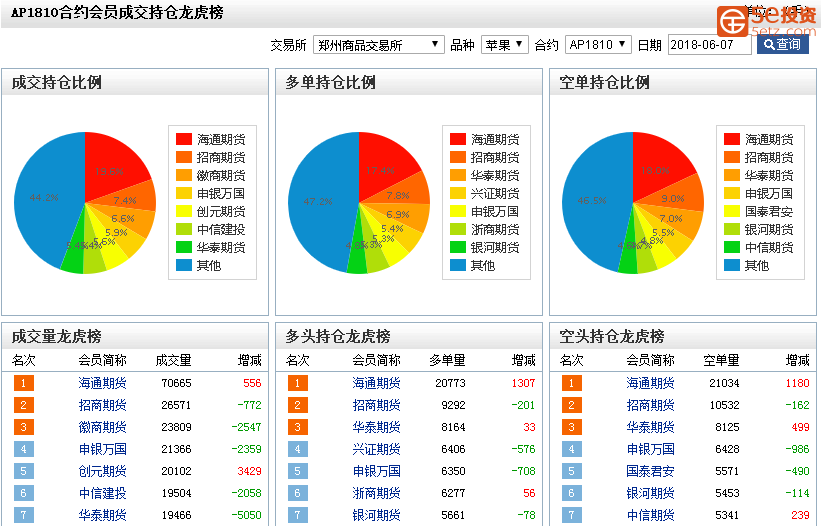Click the 查询 search button

click(x=782, y=45)
